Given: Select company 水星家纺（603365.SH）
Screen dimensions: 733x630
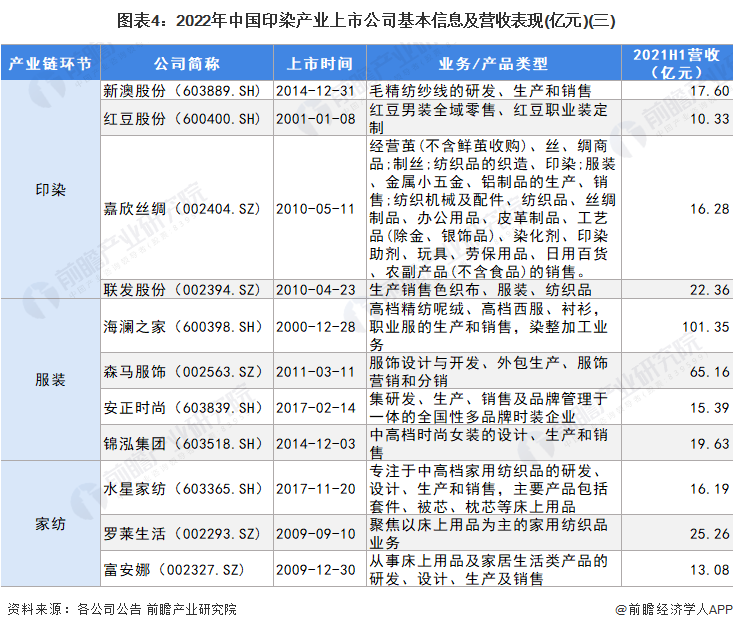Looking at the screenshot, I should pos(182,488).
